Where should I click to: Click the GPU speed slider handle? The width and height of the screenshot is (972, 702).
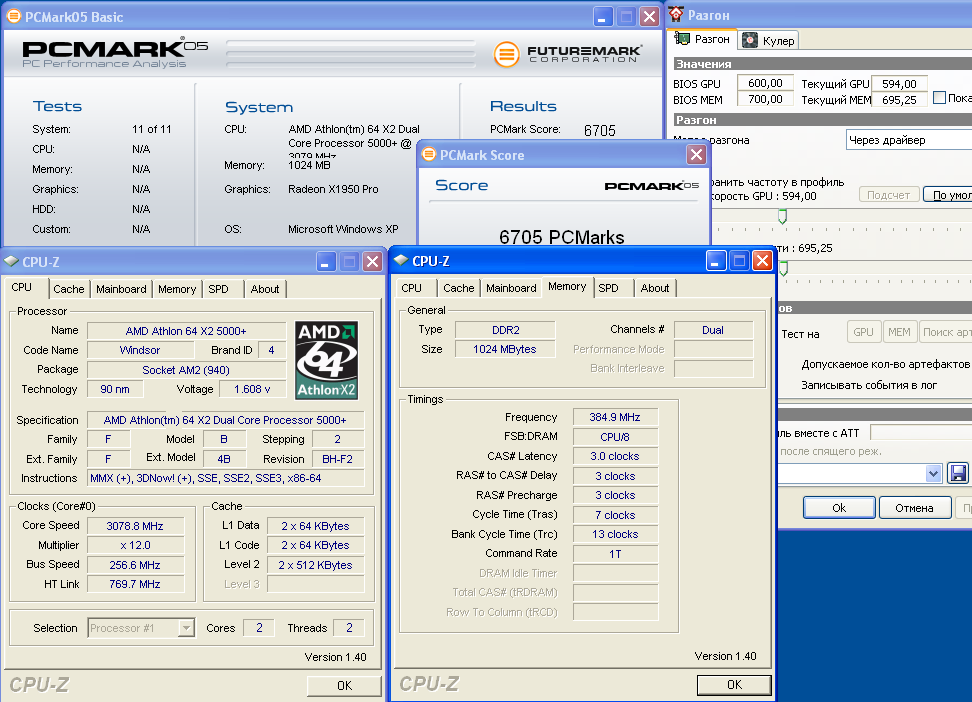click(782, 216)
